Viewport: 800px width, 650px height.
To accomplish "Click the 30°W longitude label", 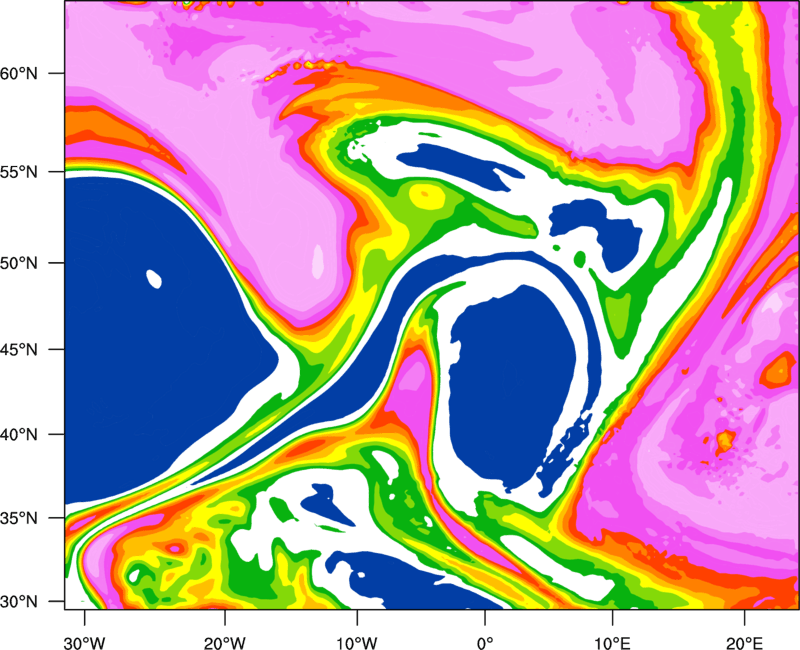I will (85, 643).
